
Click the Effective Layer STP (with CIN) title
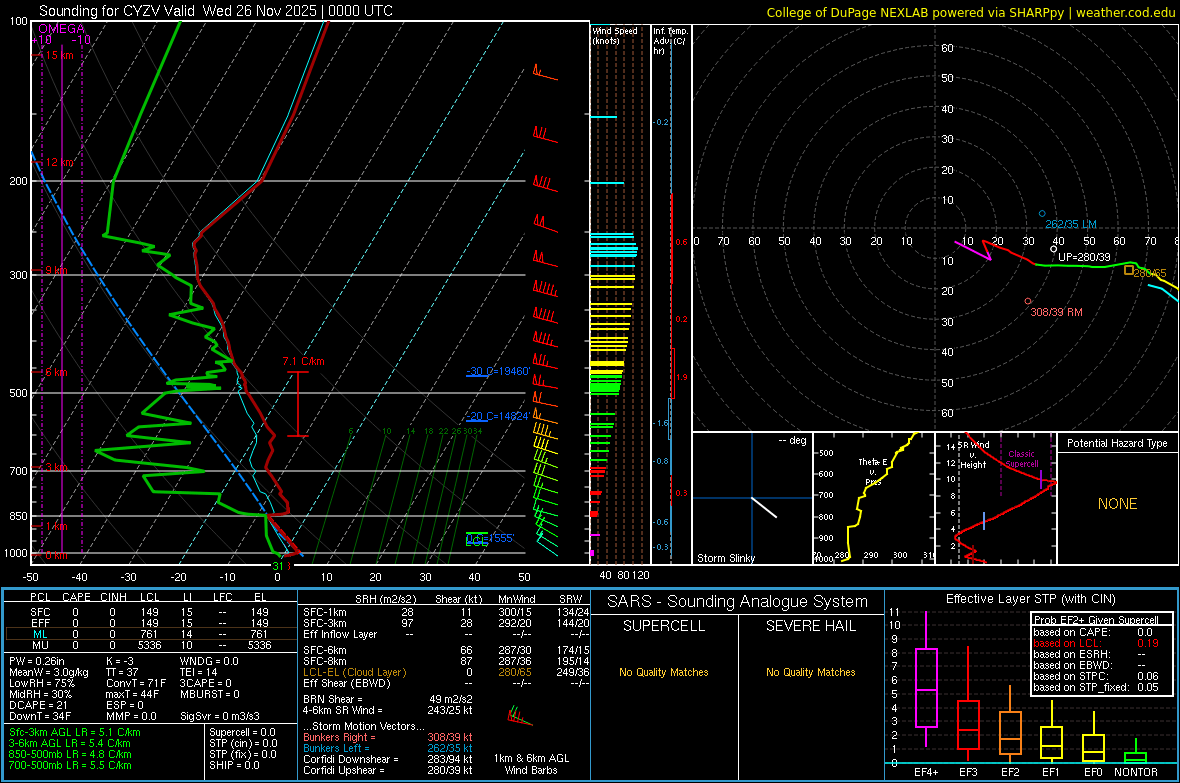[x=1030, y=599]
